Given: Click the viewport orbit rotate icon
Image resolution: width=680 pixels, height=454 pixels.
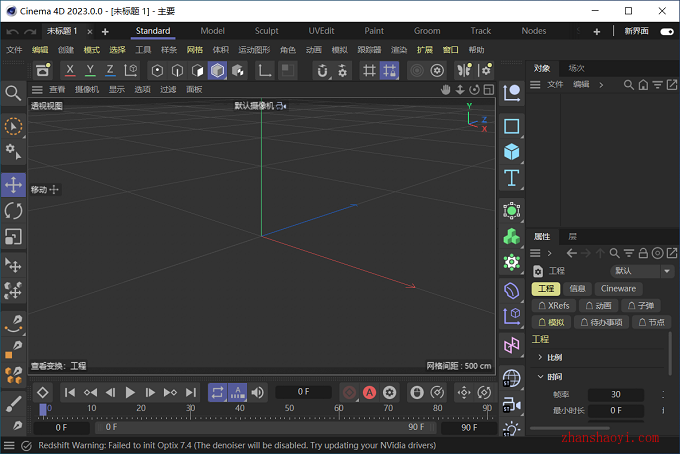Looking at the screenshot, I should click(474, 90).
